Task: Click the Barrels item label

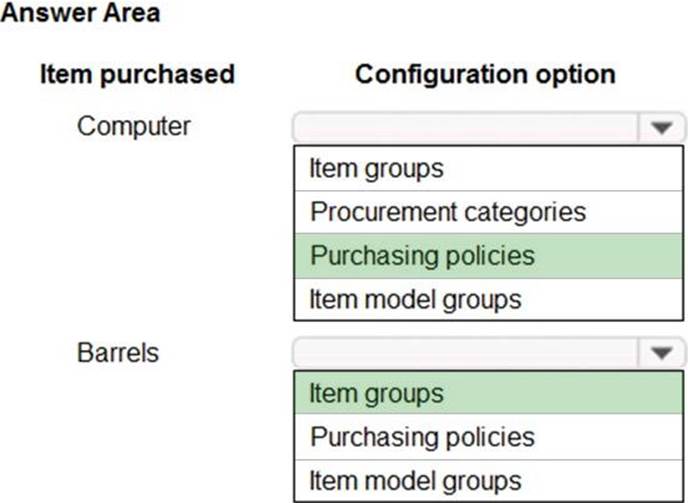Action: (x=118, y=352)
